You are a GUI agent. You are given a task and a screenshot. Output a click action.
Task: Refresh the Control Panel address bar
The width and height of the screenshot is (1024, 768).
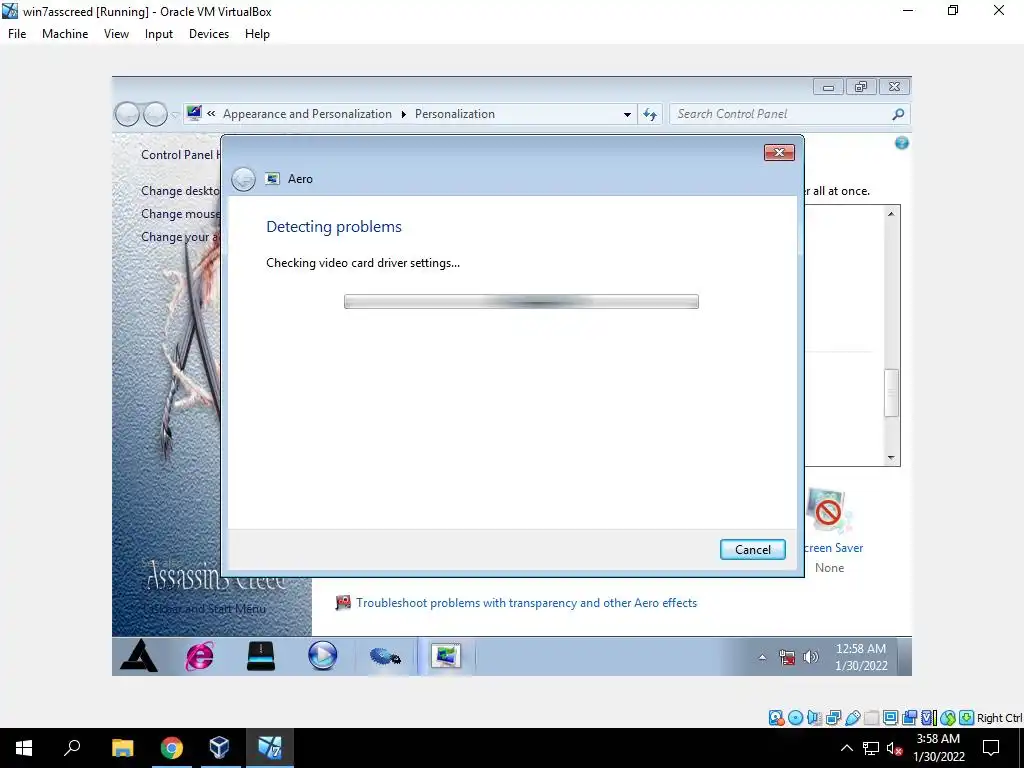(x=650, y=114)
